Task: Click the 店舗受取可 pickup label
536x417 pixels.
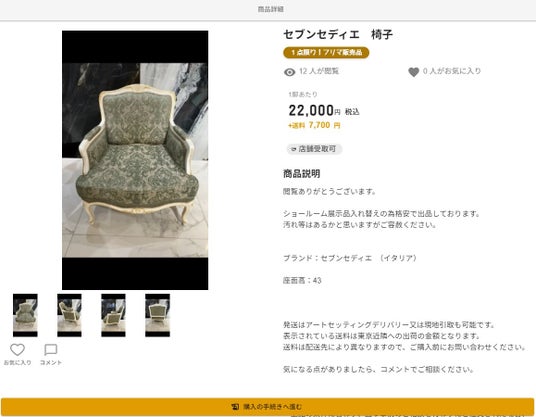Action: pyautogui.click(x=314, y=149)
